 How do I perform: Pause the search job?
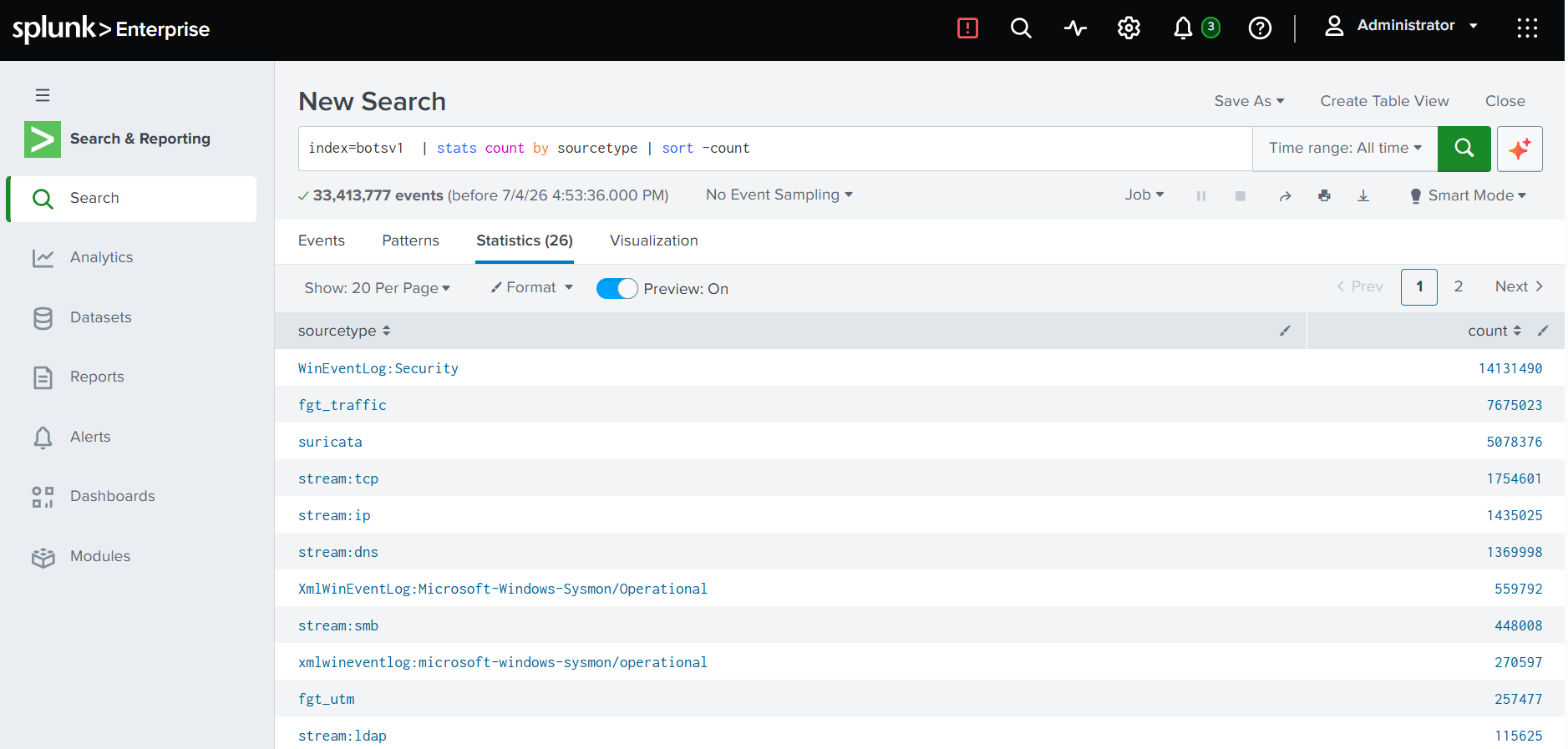1201,195
